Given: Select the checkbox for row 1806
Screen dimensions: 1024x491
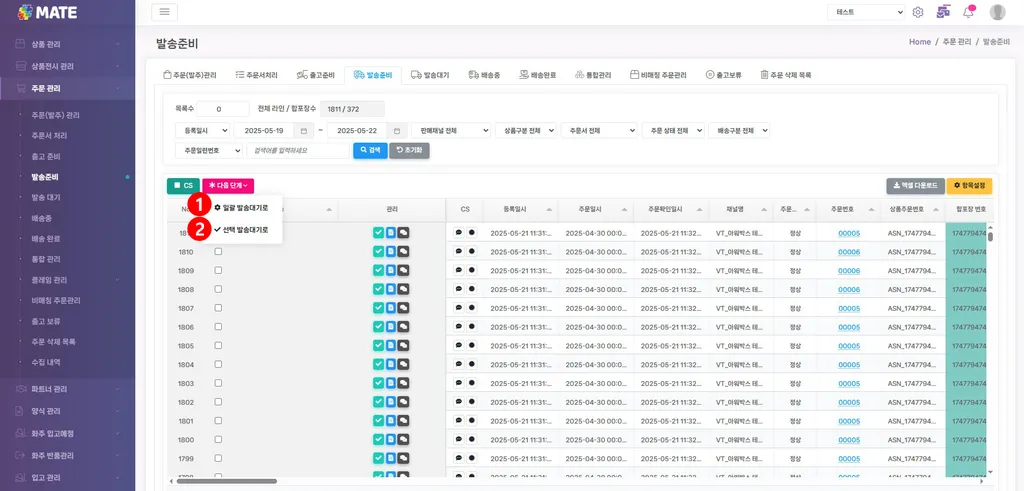Looking at the screenshot, I should (218, 326).
